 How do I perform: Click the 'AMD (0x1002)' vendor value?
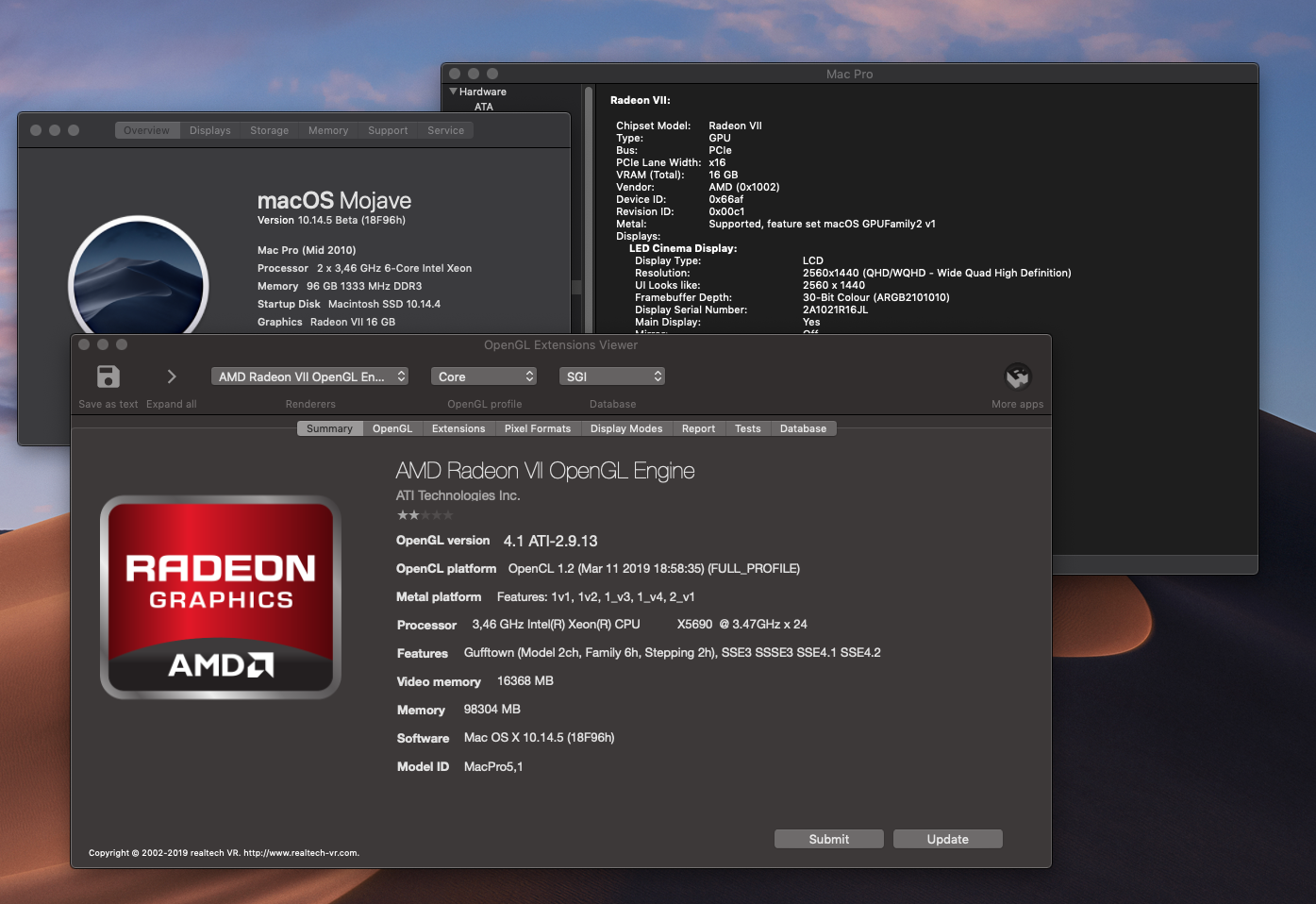tap(744, 187)
